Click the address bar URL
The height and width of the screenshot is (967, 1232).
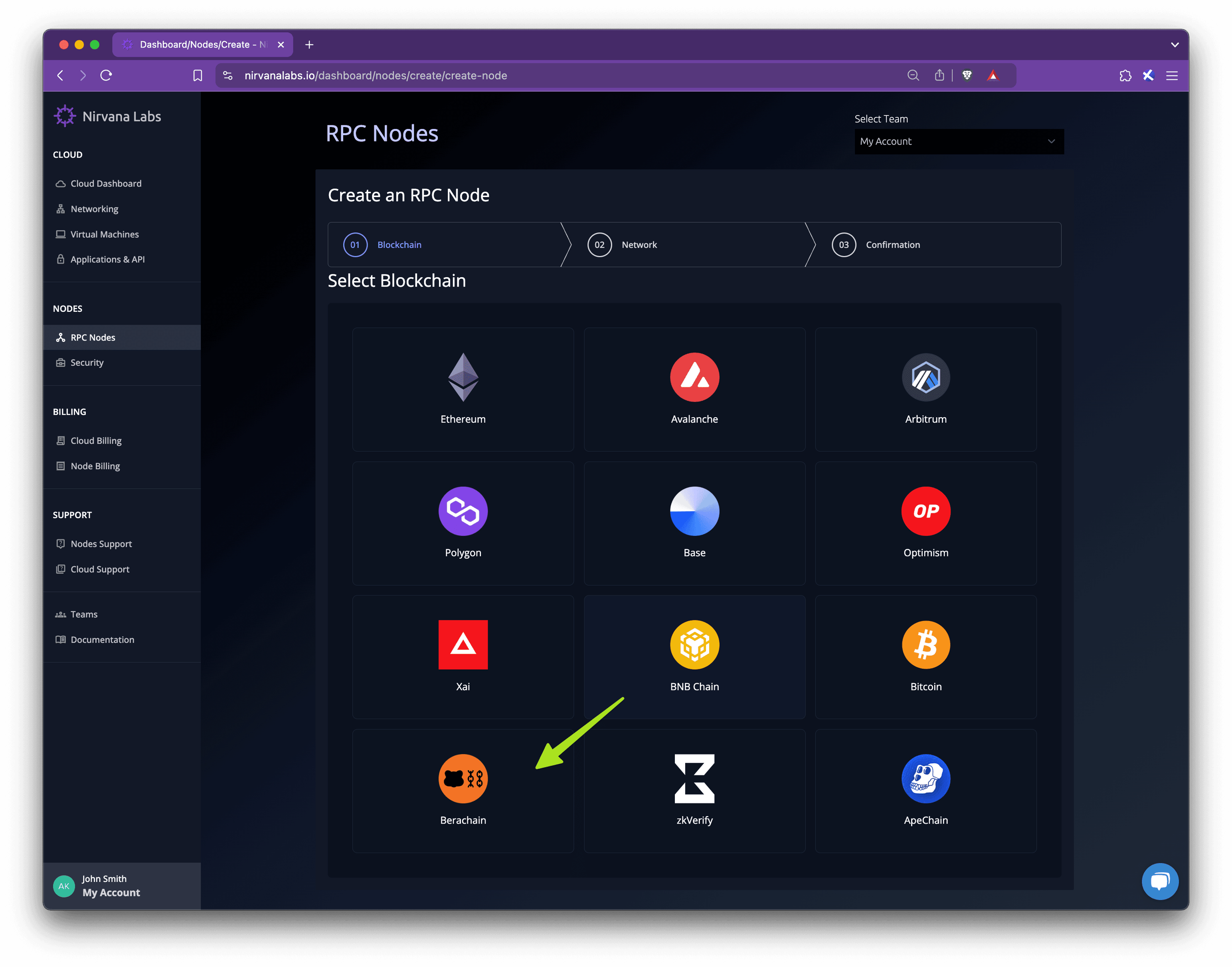tap(375, 75)
